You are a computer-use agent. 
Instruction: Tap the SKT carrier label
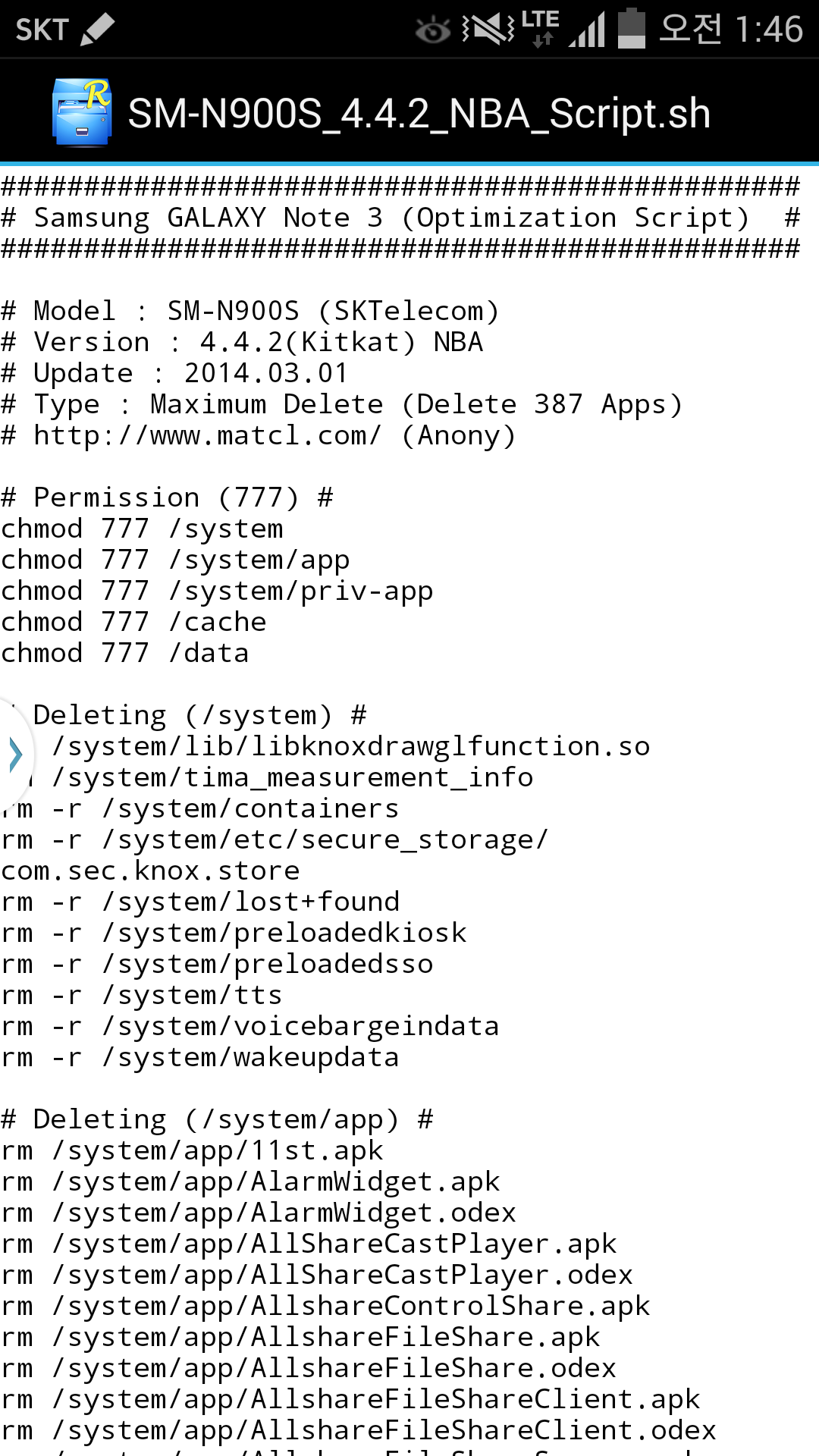(42, 30)
